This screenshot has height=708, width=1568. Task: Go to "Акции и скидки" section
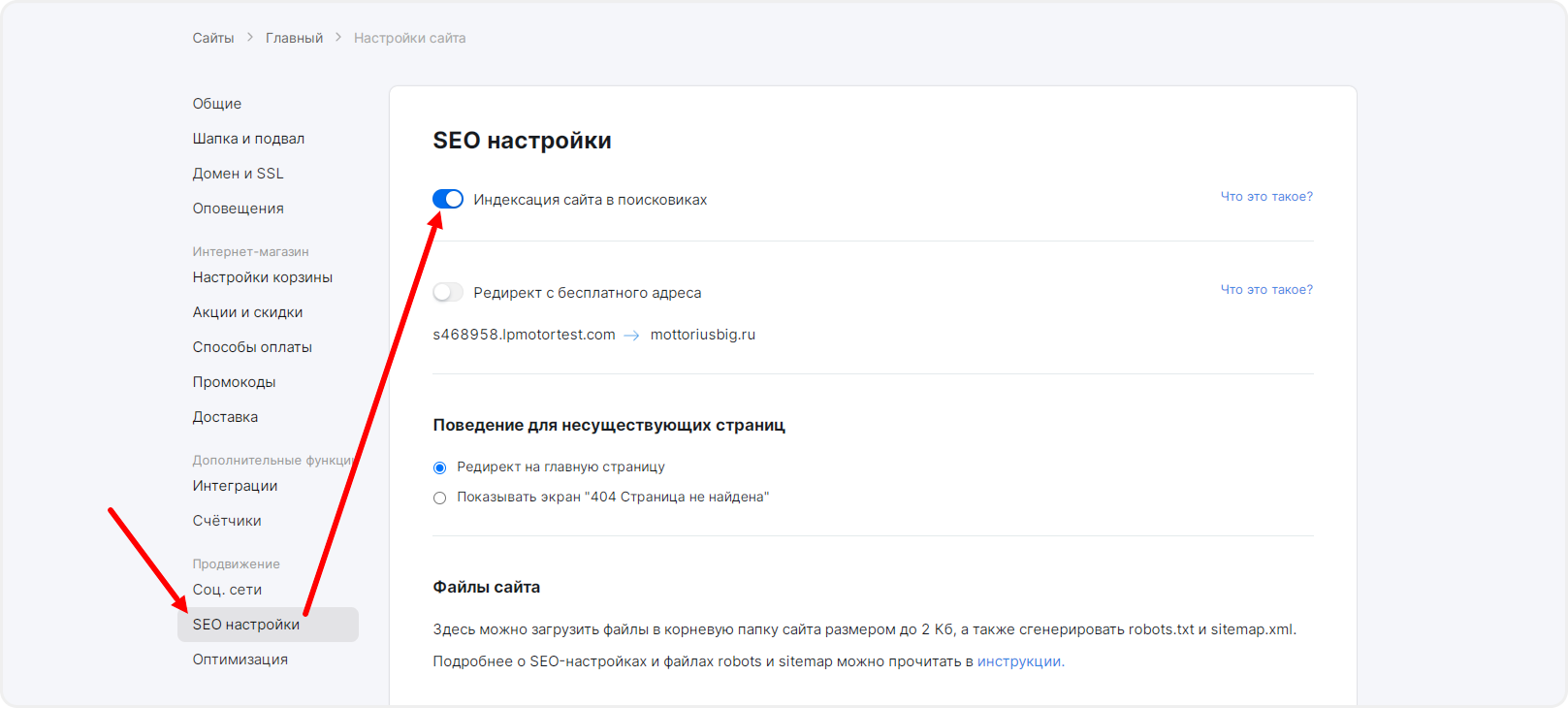pyautogui.click(x=247, y=312)
